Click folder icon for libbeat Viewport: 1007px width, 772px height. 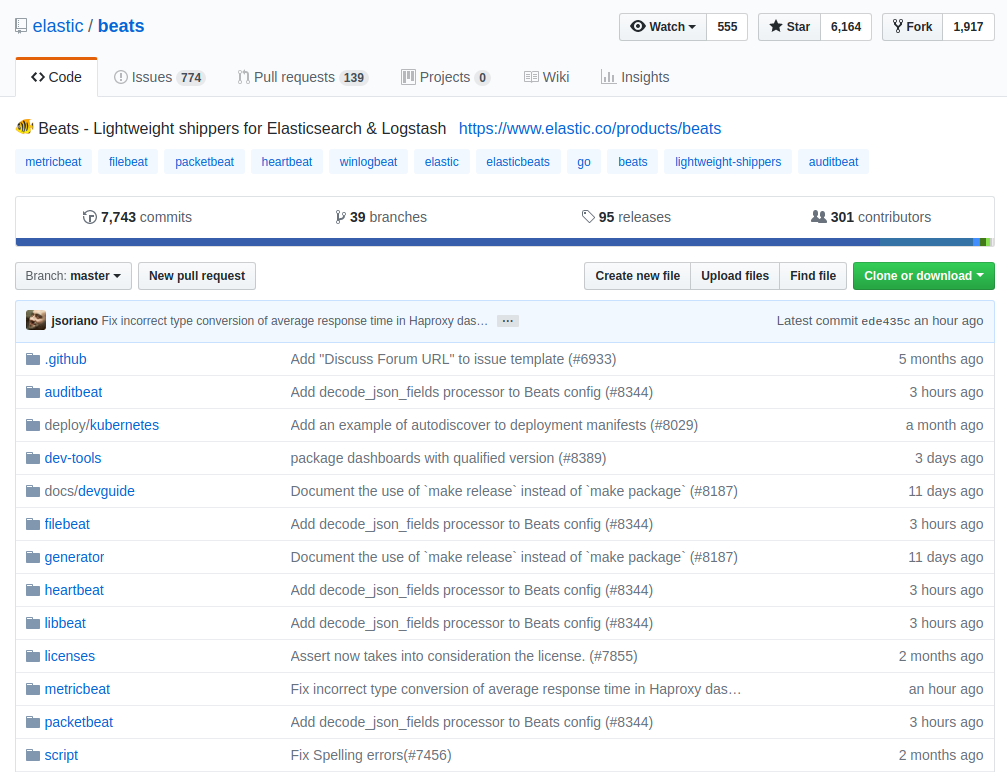[x=33, y=623]
